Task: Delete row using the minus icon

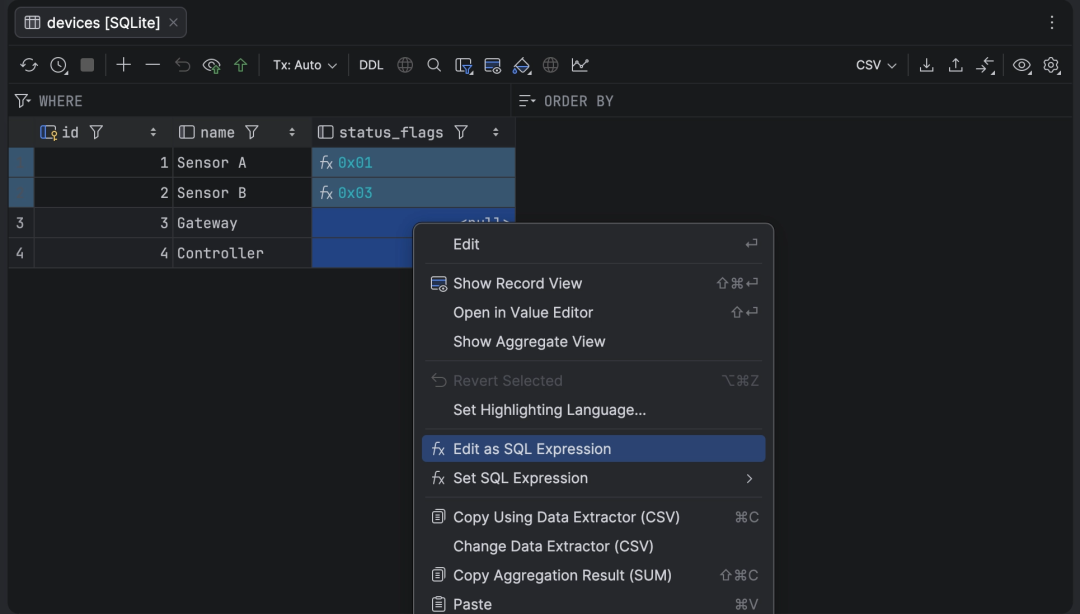Action: (153, 65)
